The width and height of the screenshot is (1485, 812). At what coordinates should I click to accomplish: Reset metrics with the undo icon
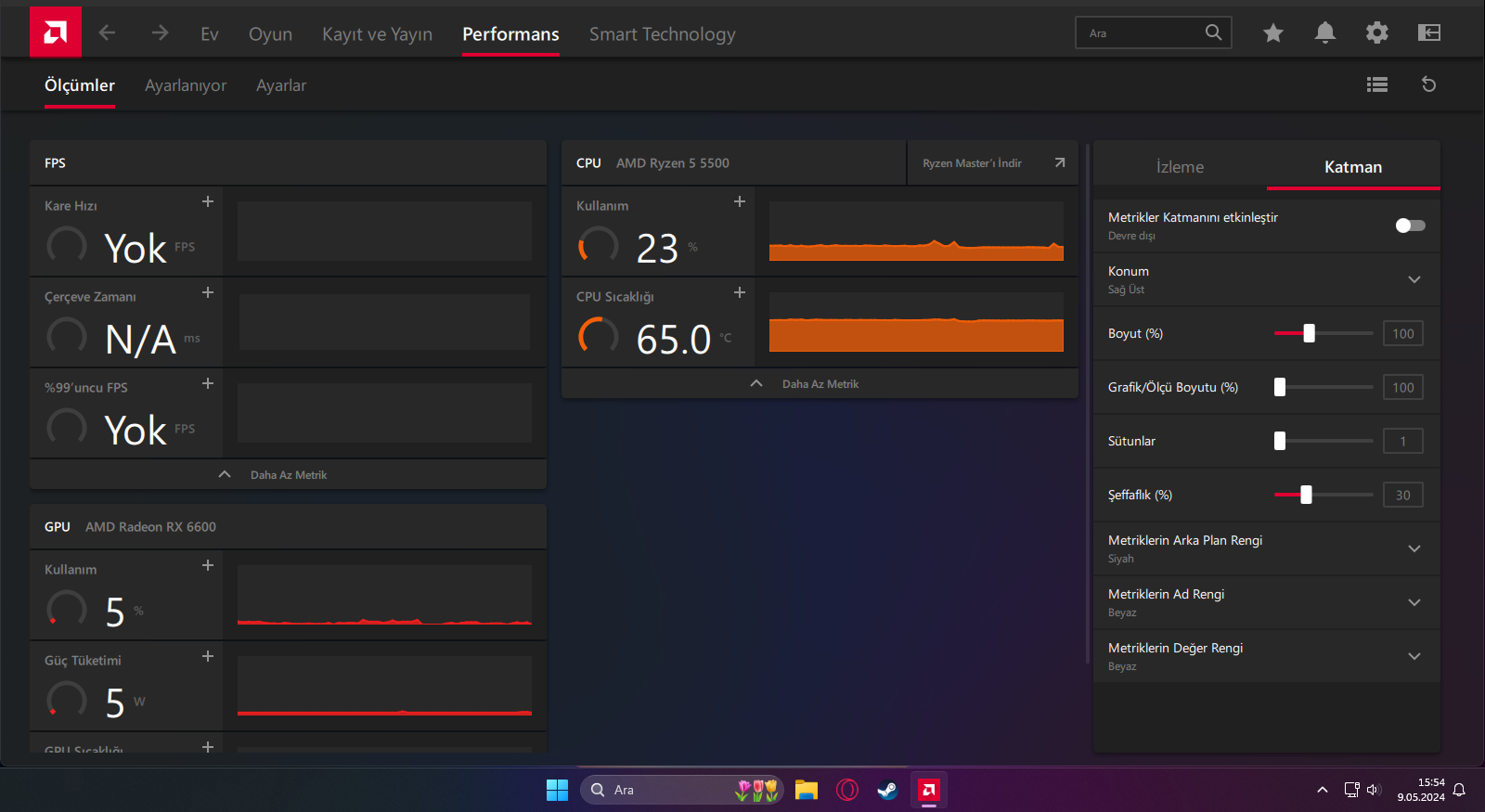(x=1429, y=84)
